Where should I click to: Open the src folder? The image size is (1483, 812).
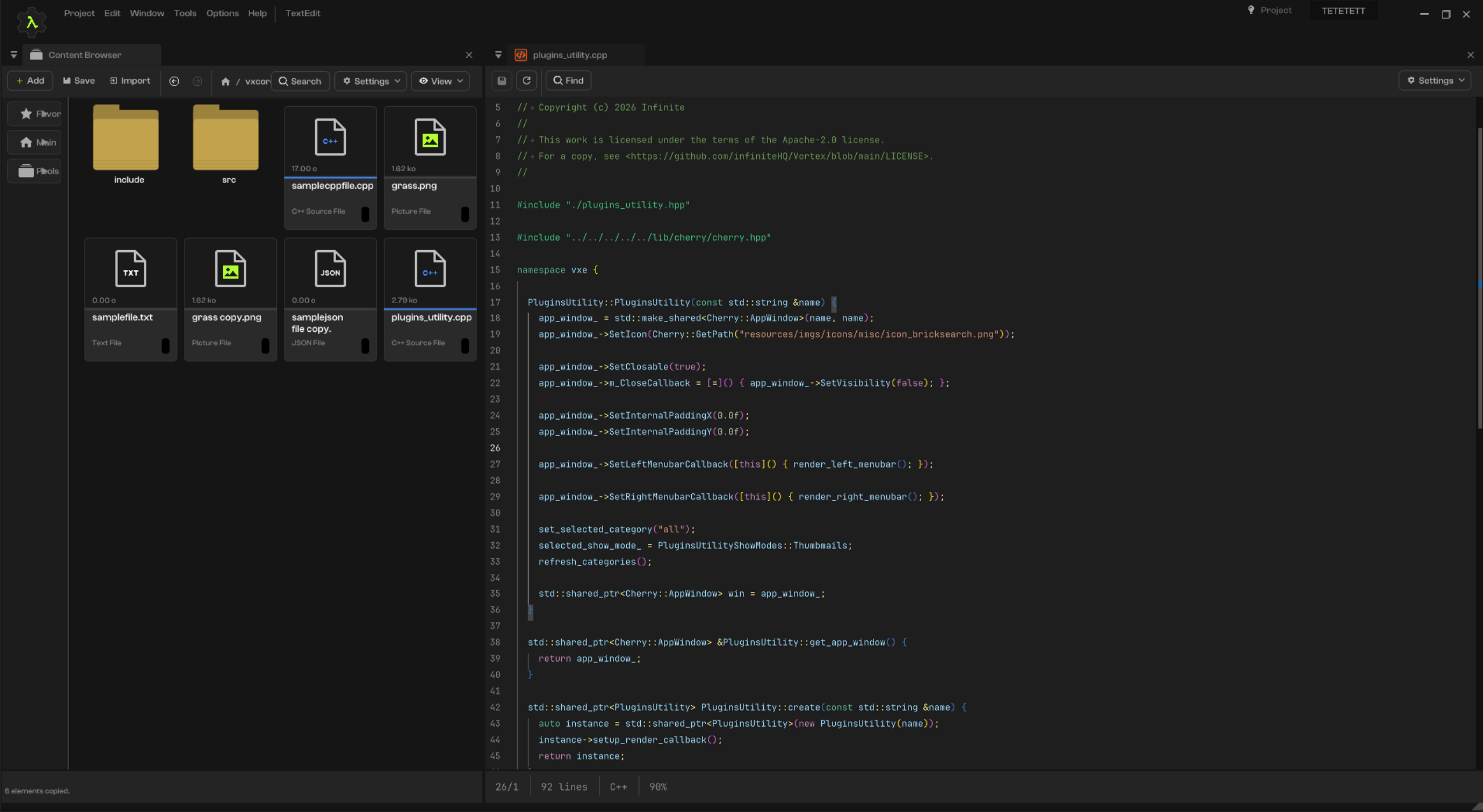point(226,138)
